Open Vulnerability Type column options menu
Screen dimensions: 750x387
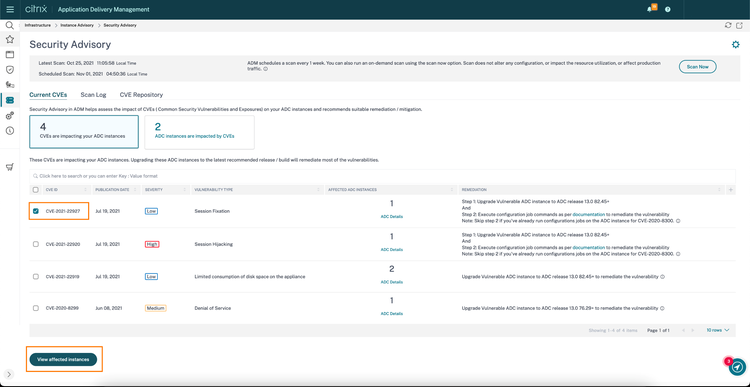pyautogui.click(x=319, y=190)
